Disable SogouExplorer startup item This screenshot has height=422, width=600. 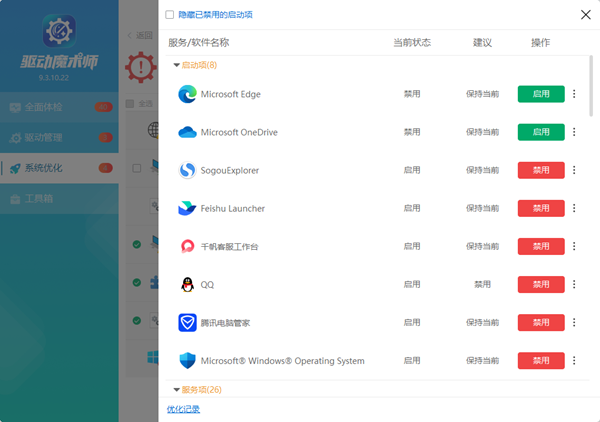[x=541, y=170]
